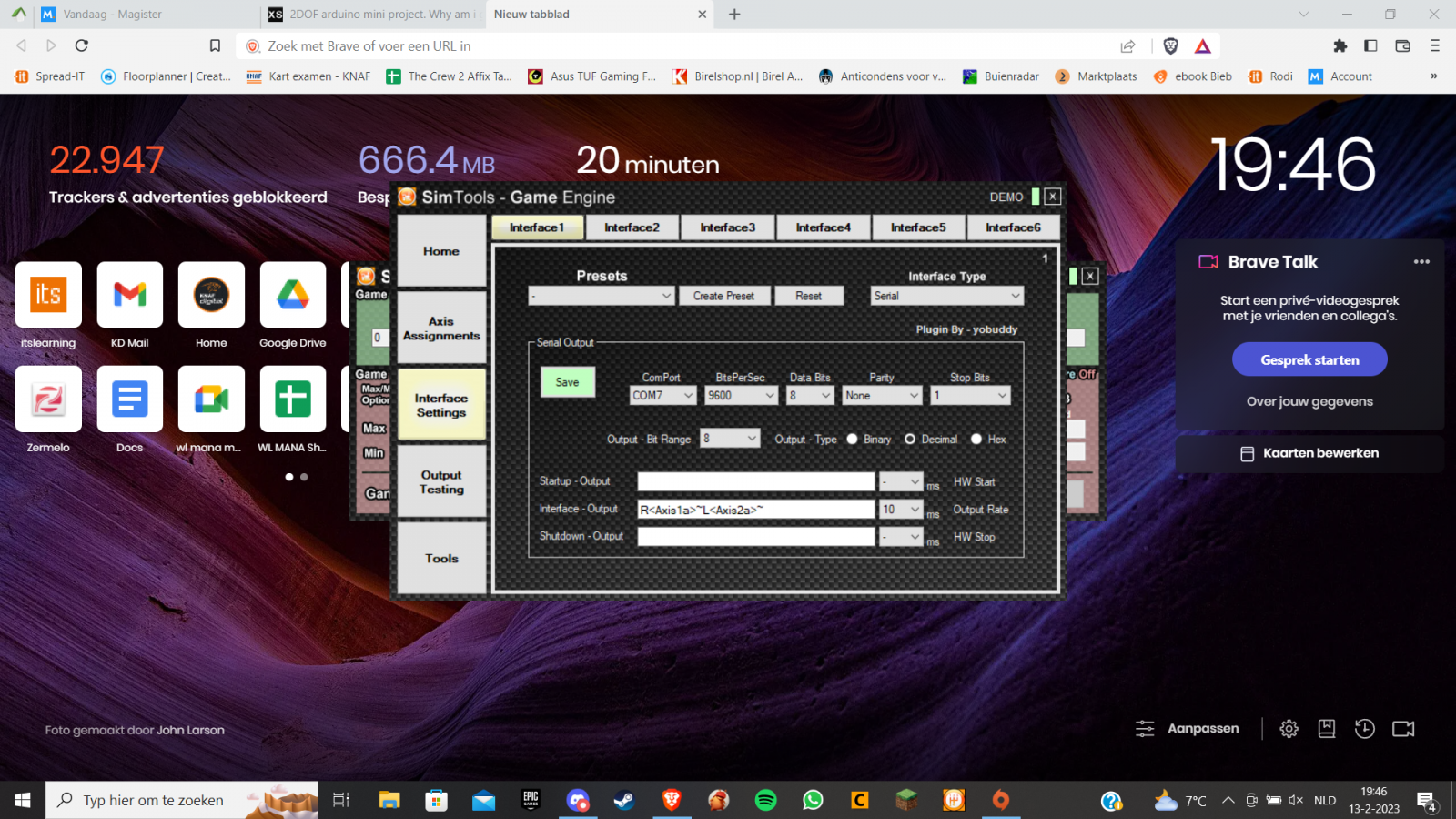Image resolution: width=1456 pixels, height=819 pixels.
Task: Open the Buienradar bookmark
Action: point(1001,76)
